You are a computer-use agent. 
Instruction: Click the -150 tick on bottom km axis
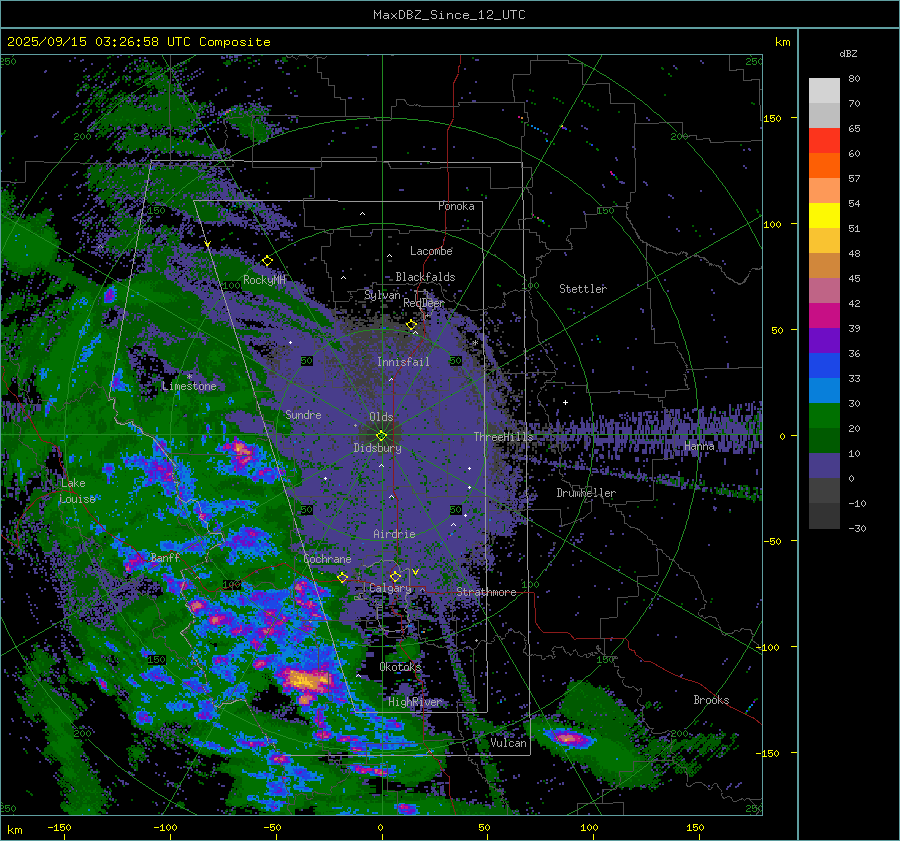59,827
